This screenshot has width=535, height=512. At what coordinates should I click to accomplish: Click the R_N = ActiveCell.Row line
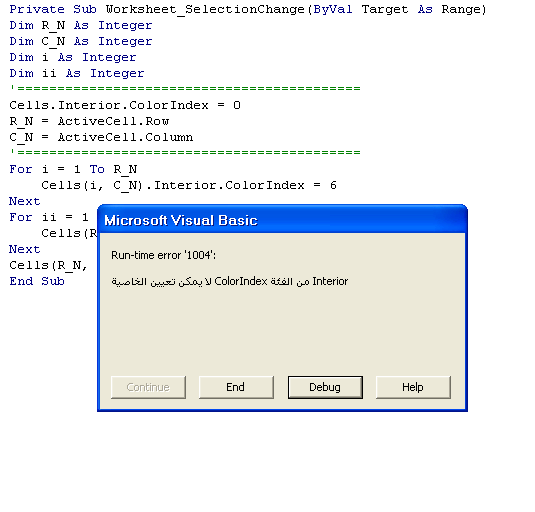[x=89, y=121]
